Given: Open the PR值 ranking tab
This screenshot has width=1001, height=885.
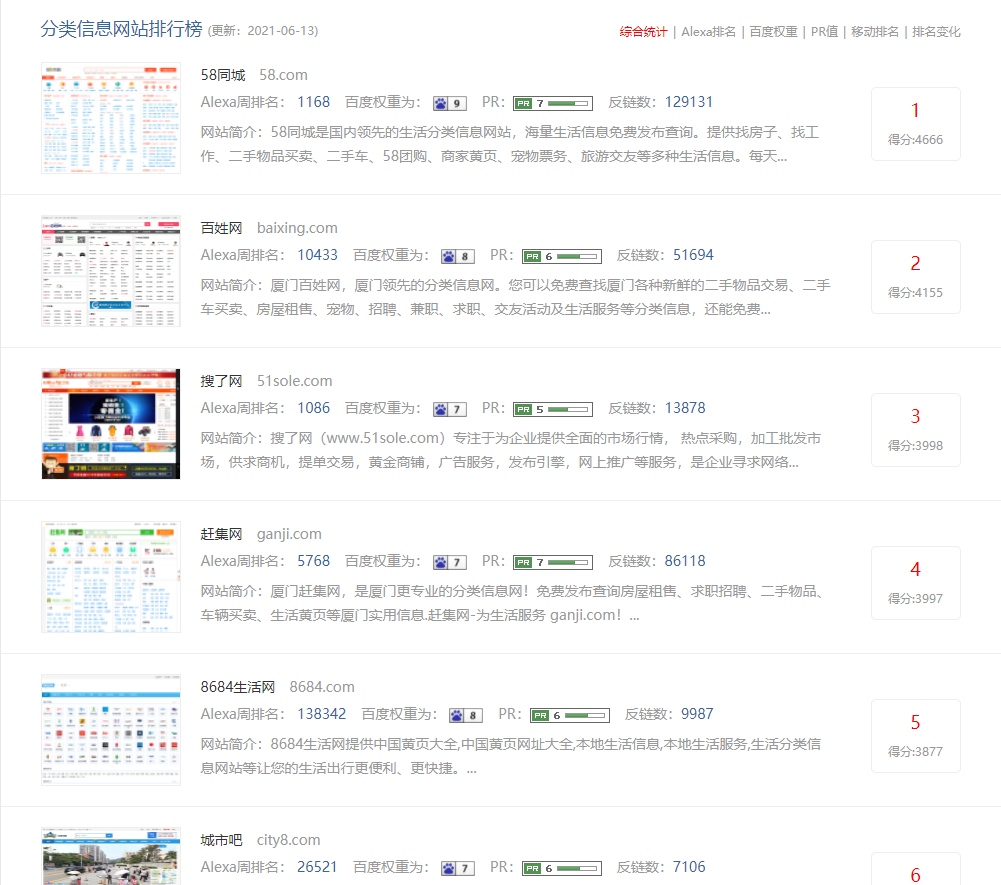Looking at the screenshot, I should (x=824, y=32).
